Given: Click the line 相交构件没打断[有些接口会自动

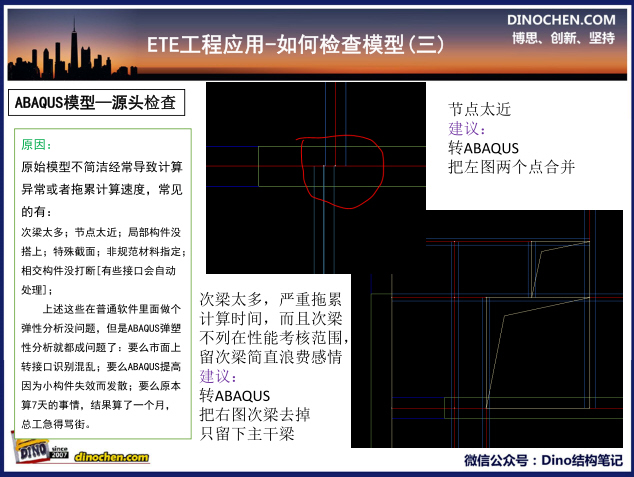Looking at the screenshot, I should coord(99,270).
